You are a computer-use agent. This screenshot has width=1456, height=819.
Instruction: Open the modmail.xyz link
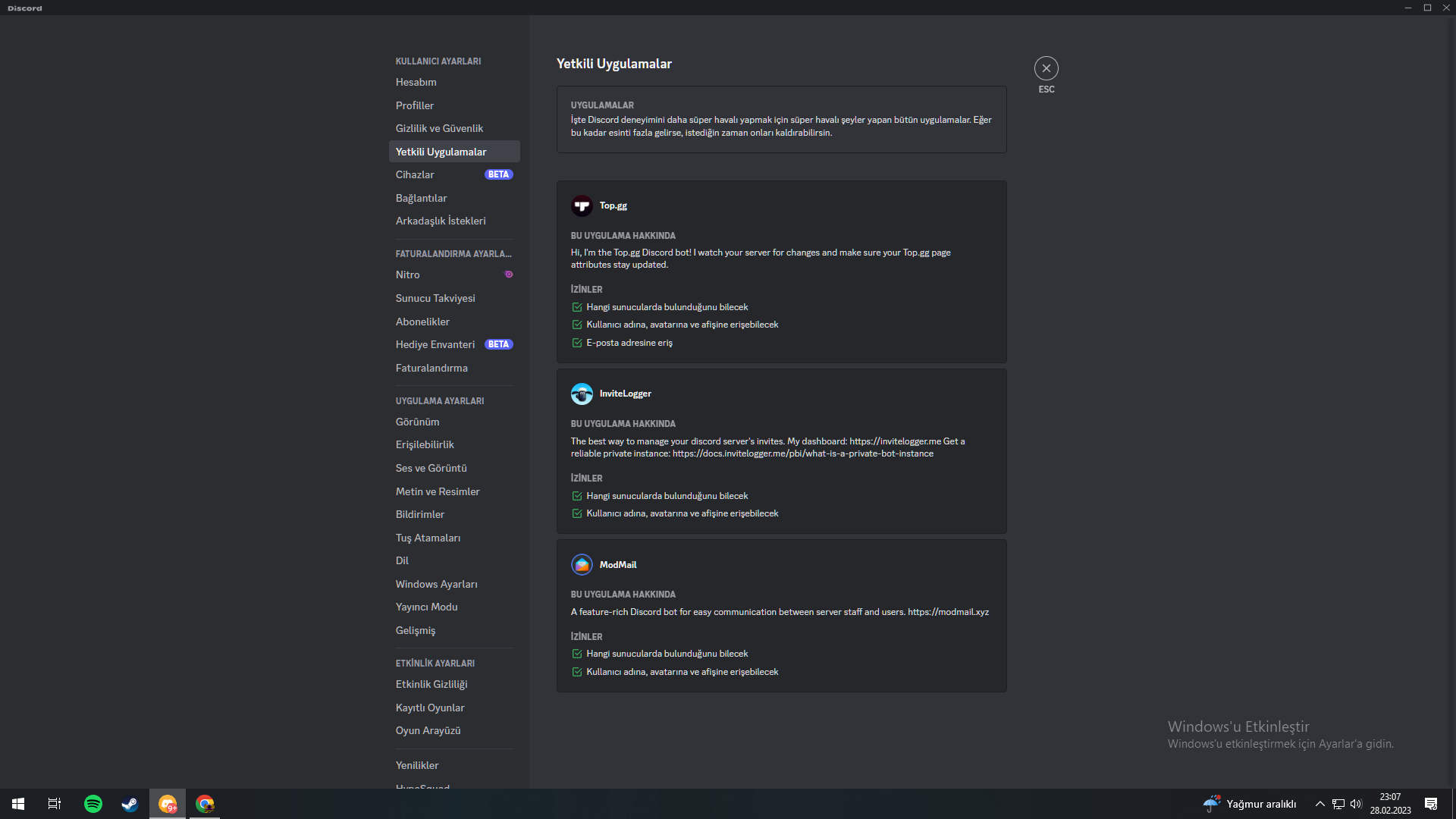point(948,612)
